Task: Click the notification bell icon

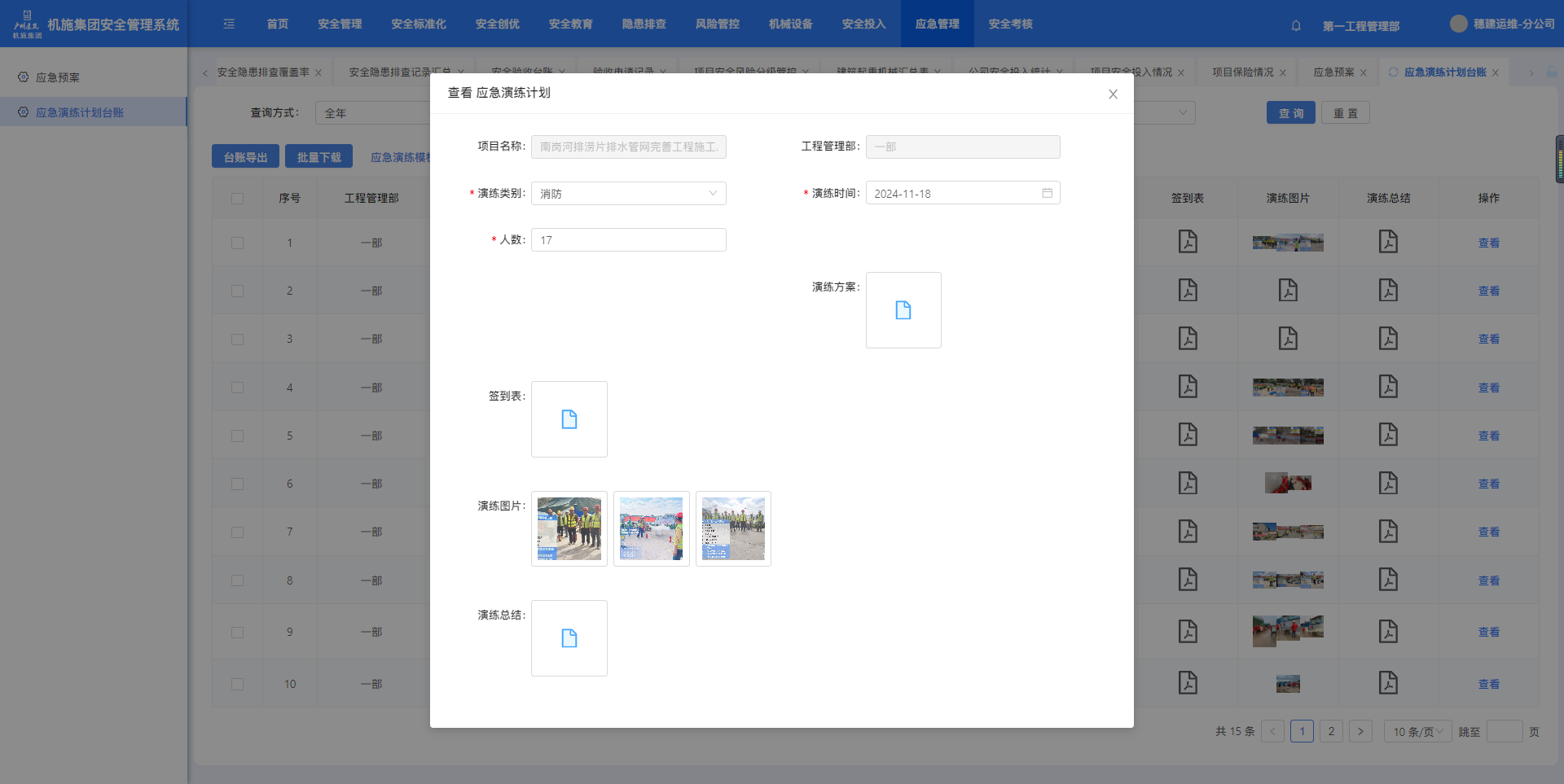Action: tap(1296, 25)
